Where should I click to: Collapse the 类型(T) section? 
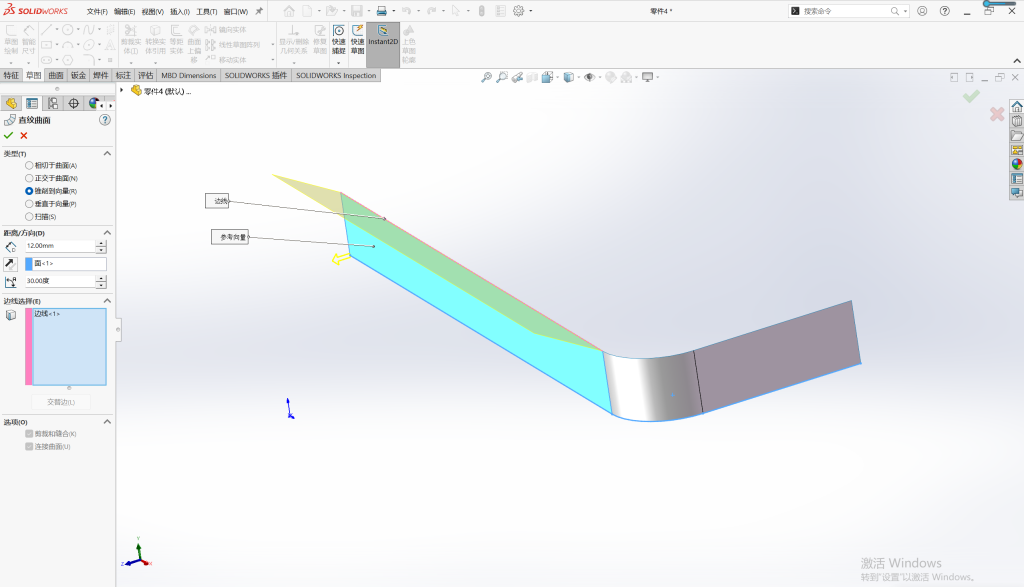(107, 153)
